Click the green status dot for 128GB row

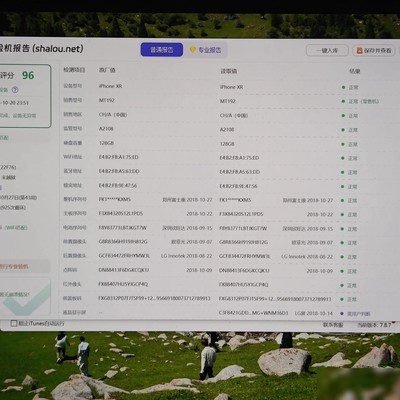pyautogui.click(x=343, y=144)
